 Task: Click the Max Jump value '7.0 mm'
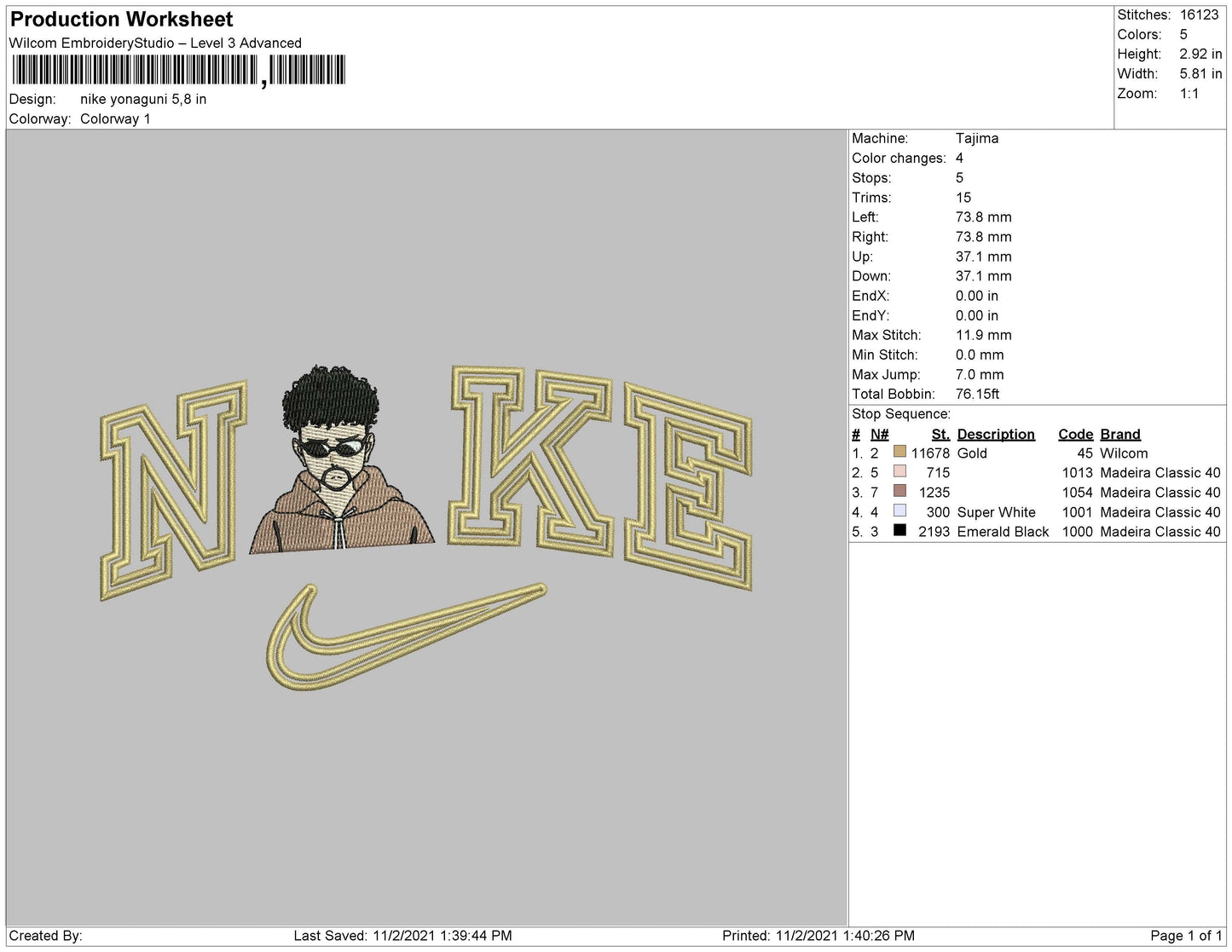980,374
